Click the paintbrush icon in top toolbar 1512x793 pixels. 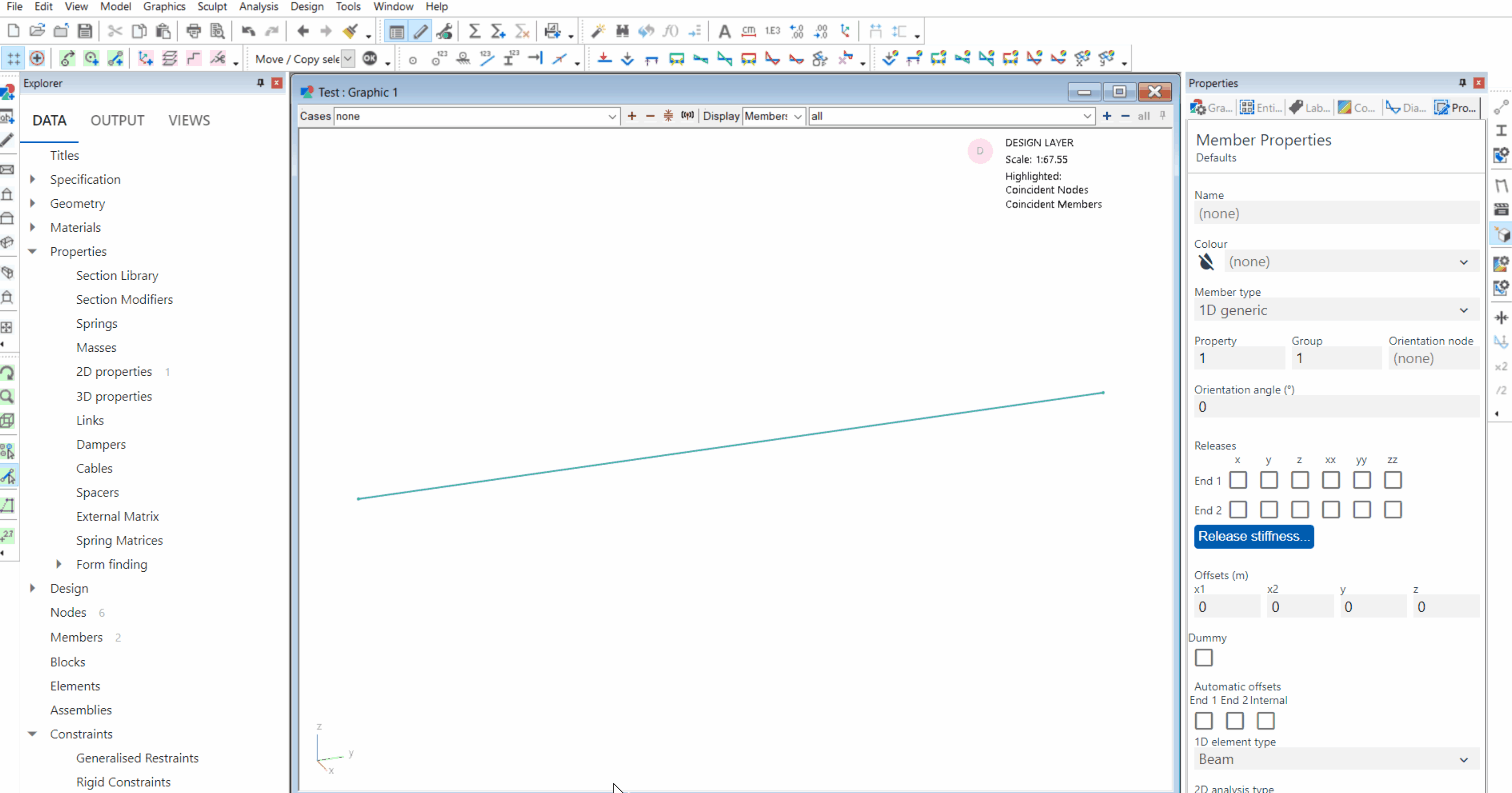pos(349,31)
